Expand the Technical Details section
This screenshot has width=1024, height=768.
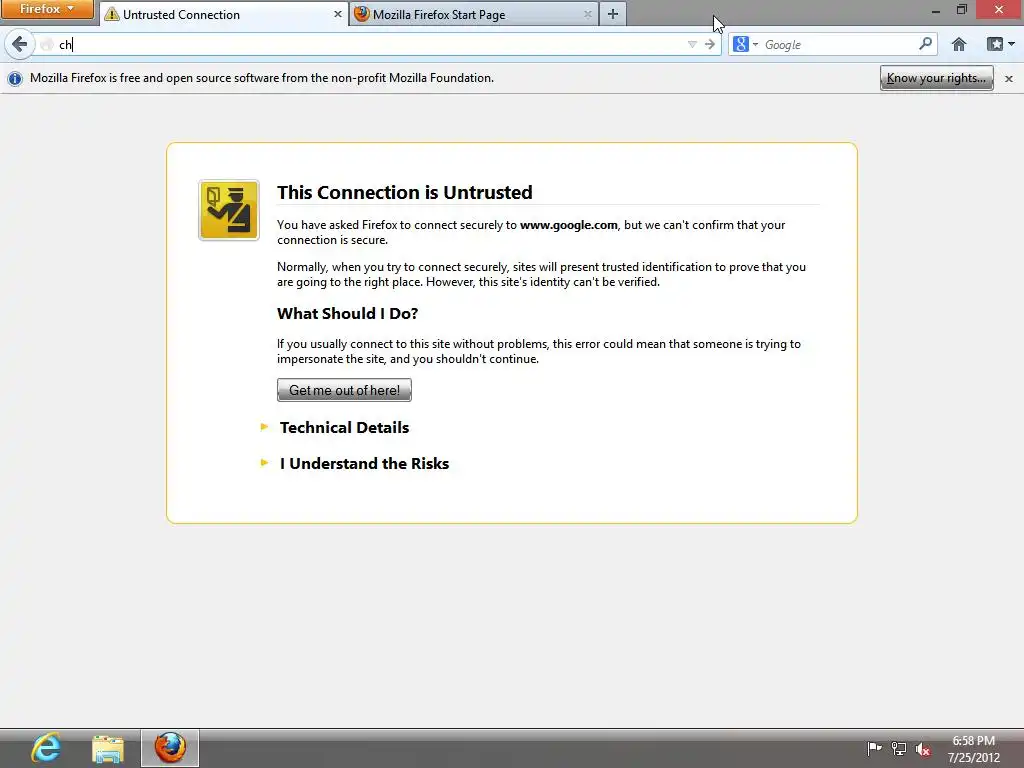click(x=344, y=428)
